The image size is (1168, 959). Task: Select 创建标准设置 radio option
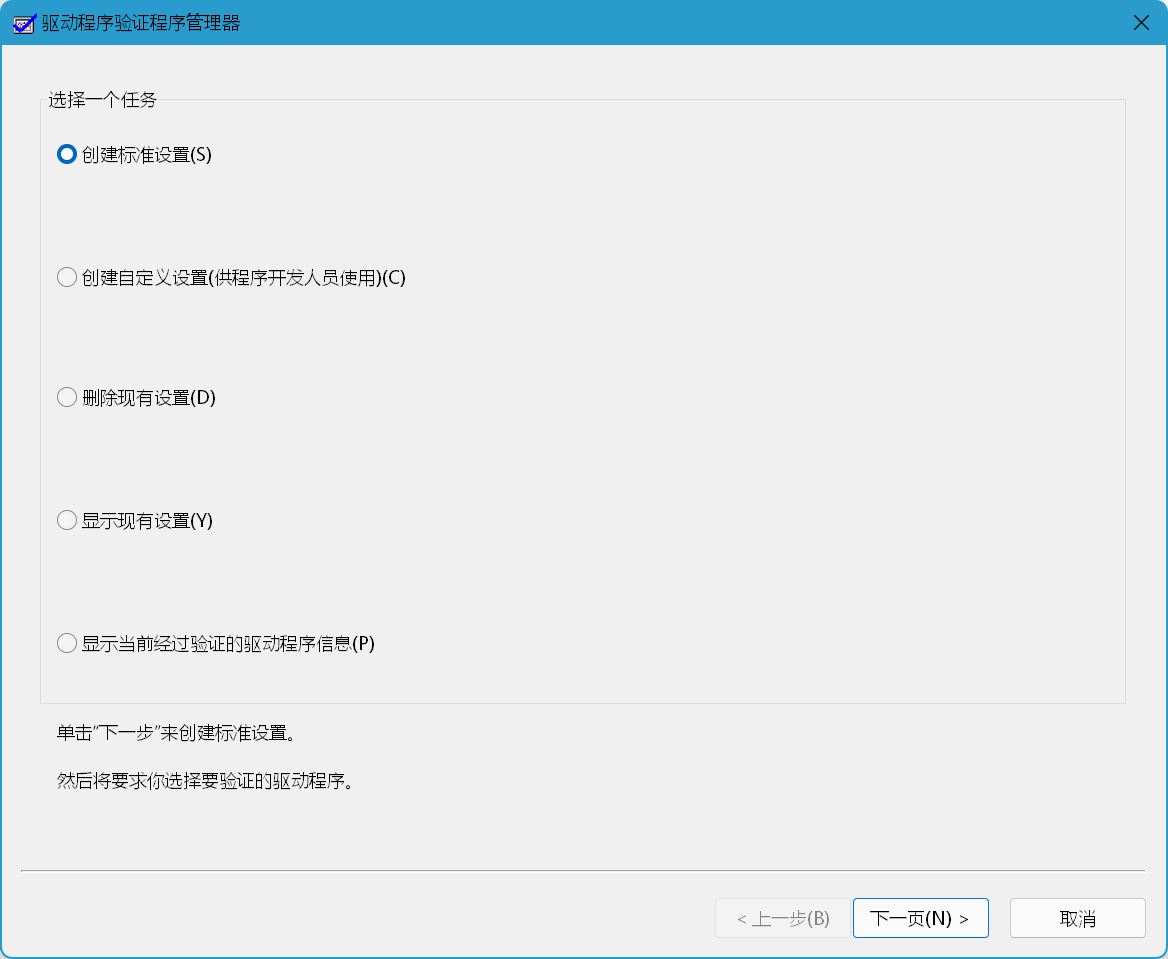tap(66, 154)
